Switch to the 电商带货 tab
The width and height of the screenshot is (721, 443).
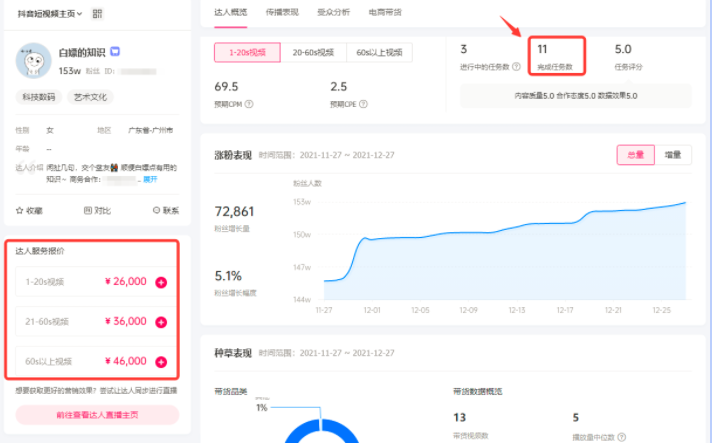[x=385, y=12]
